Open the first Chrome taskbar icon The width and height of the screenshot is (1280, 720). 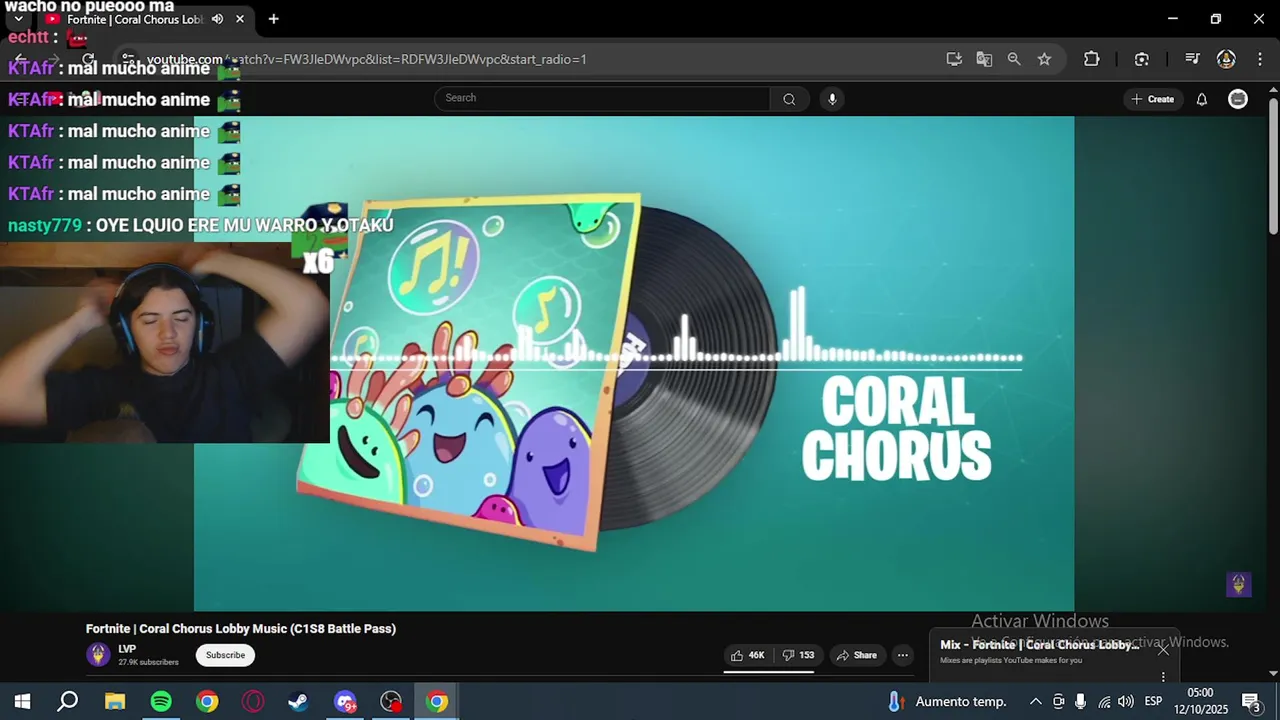click(x=207, y=702)
